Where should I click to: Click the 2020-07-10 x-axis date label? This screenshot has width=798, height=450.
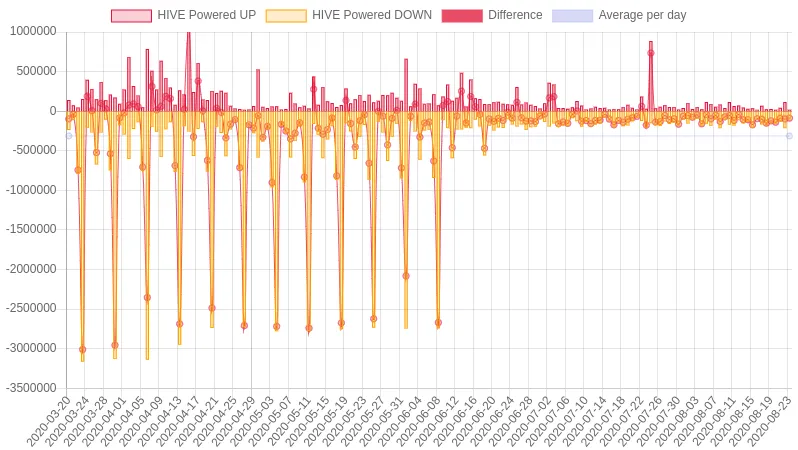[x=566, y=420]
